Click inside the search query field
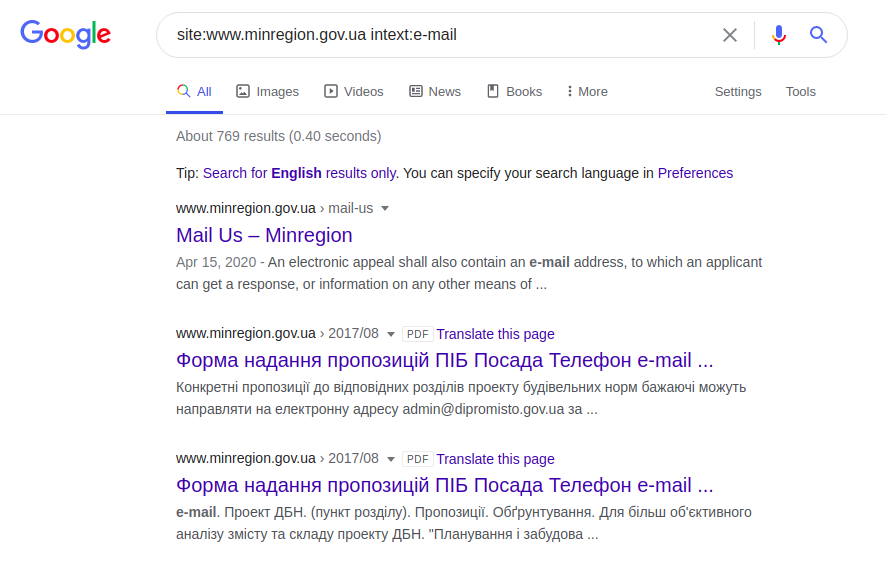Screen dimensions: 886x568 [440, 35]
